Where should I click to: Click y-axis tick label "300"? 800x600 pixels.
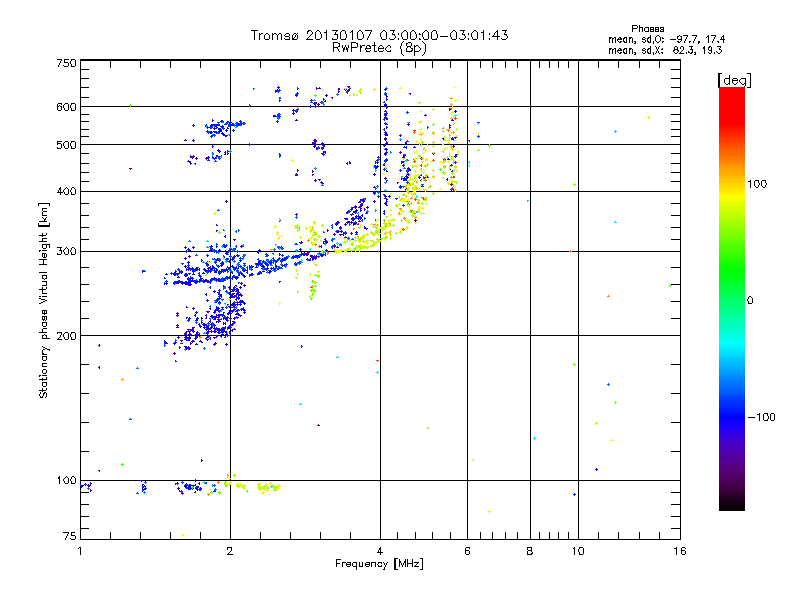pos(66,251)
